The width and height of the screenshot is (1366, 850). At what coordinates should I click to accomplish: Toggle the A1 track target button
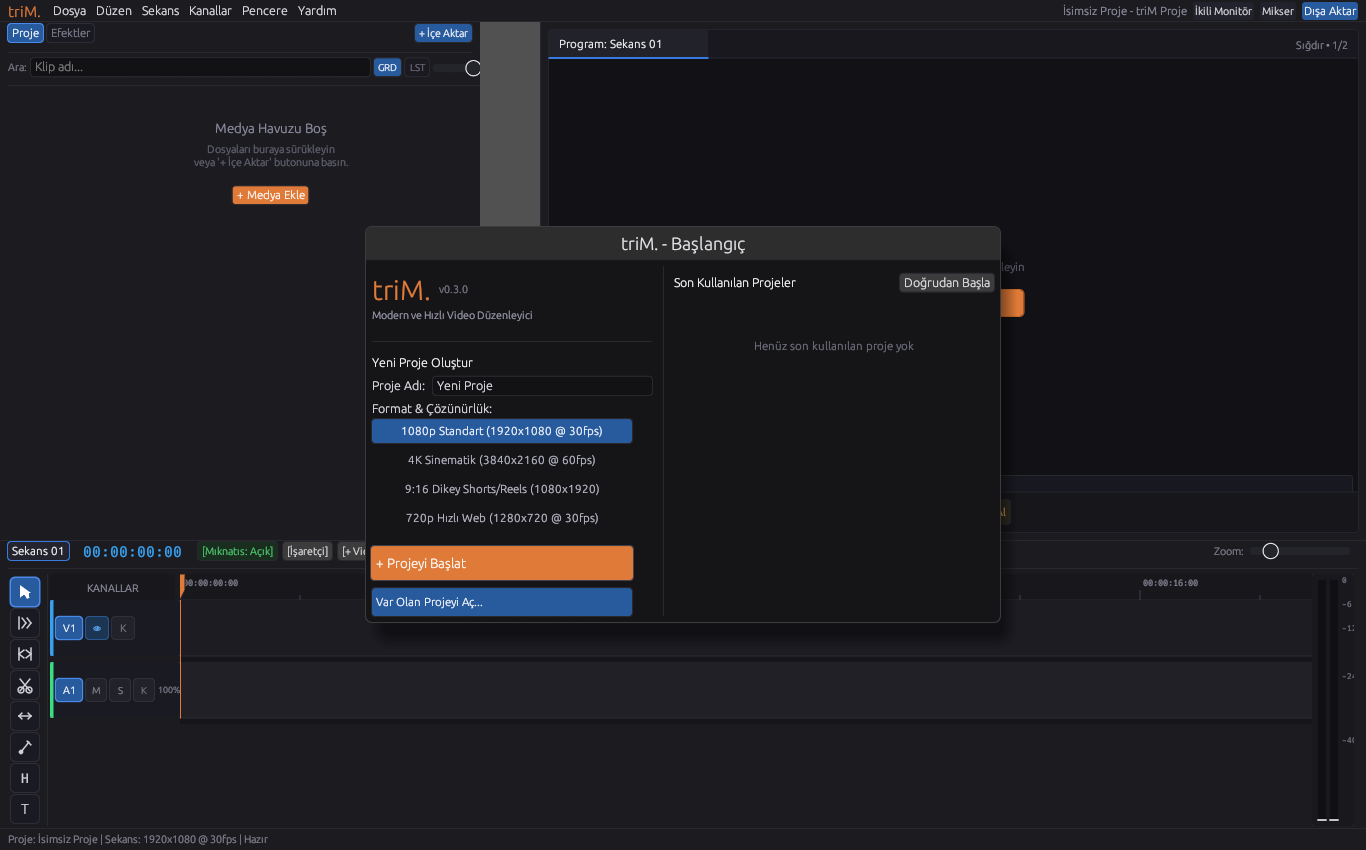pyautogui.click(x=69, y=690)
